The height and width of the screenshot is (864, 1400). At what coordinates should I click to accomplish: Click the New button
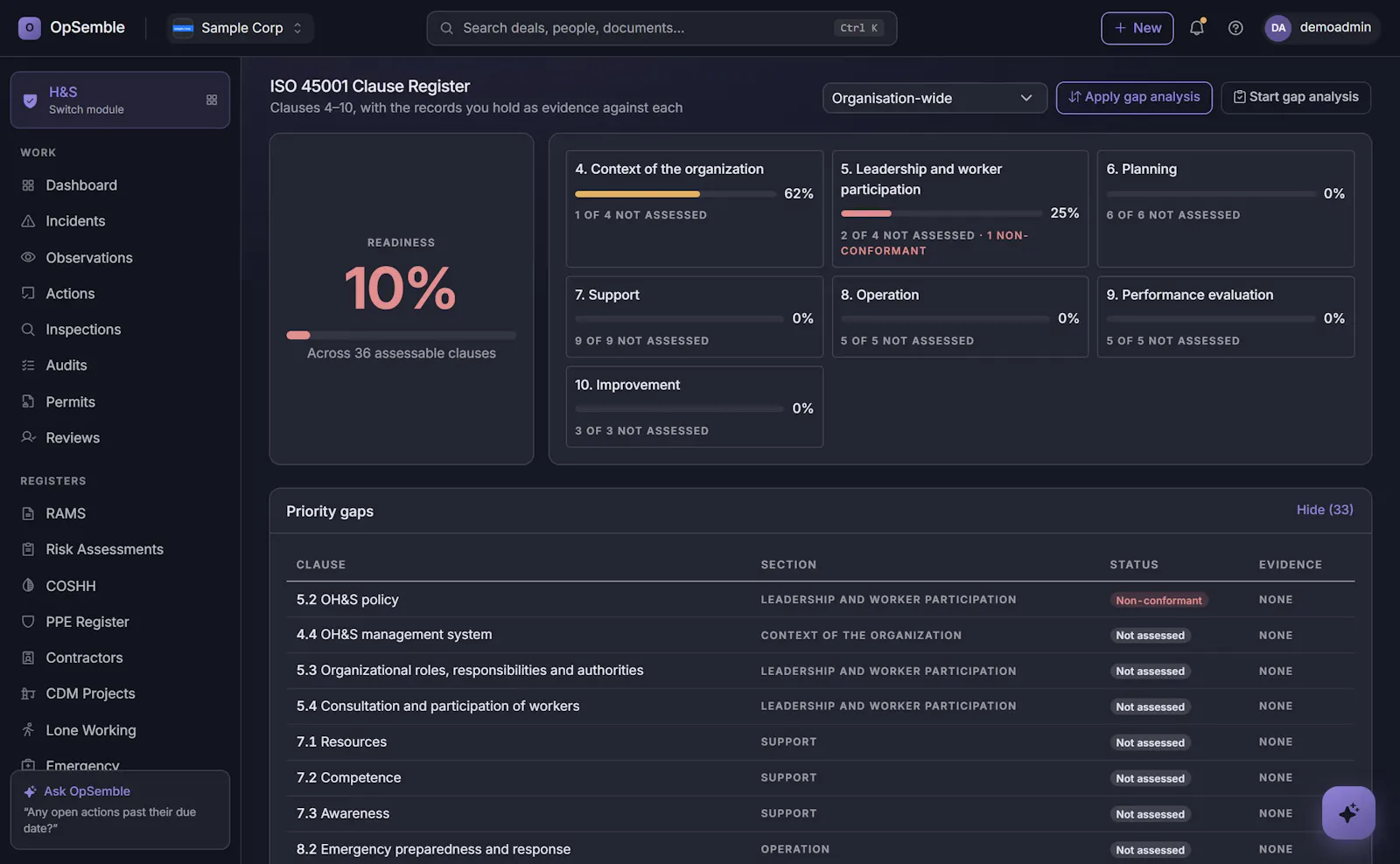pos(1137,28)
